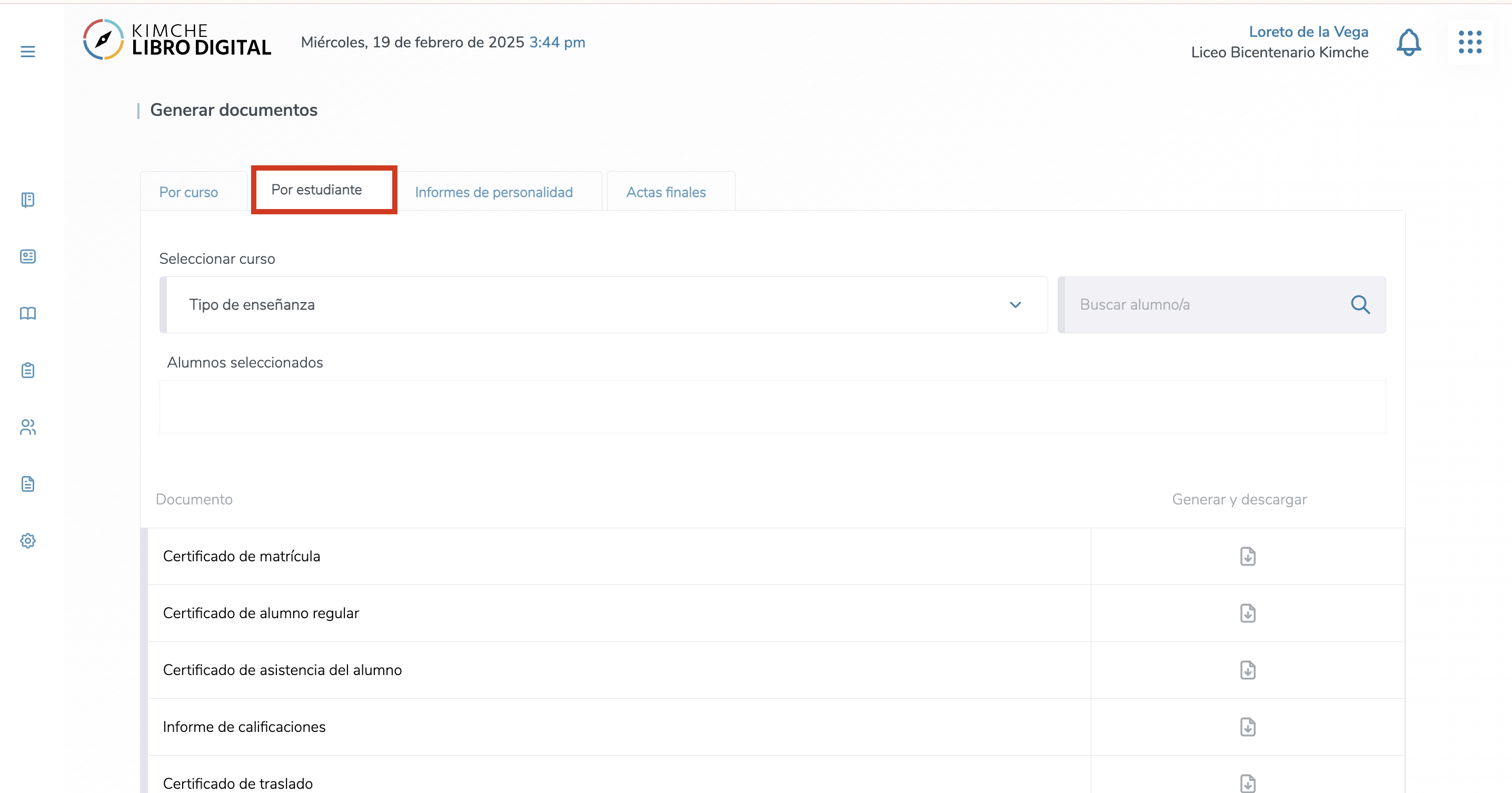The image size is (1512, 793).
Task: Open the users sidebar icon
Action: coord(27,427)
